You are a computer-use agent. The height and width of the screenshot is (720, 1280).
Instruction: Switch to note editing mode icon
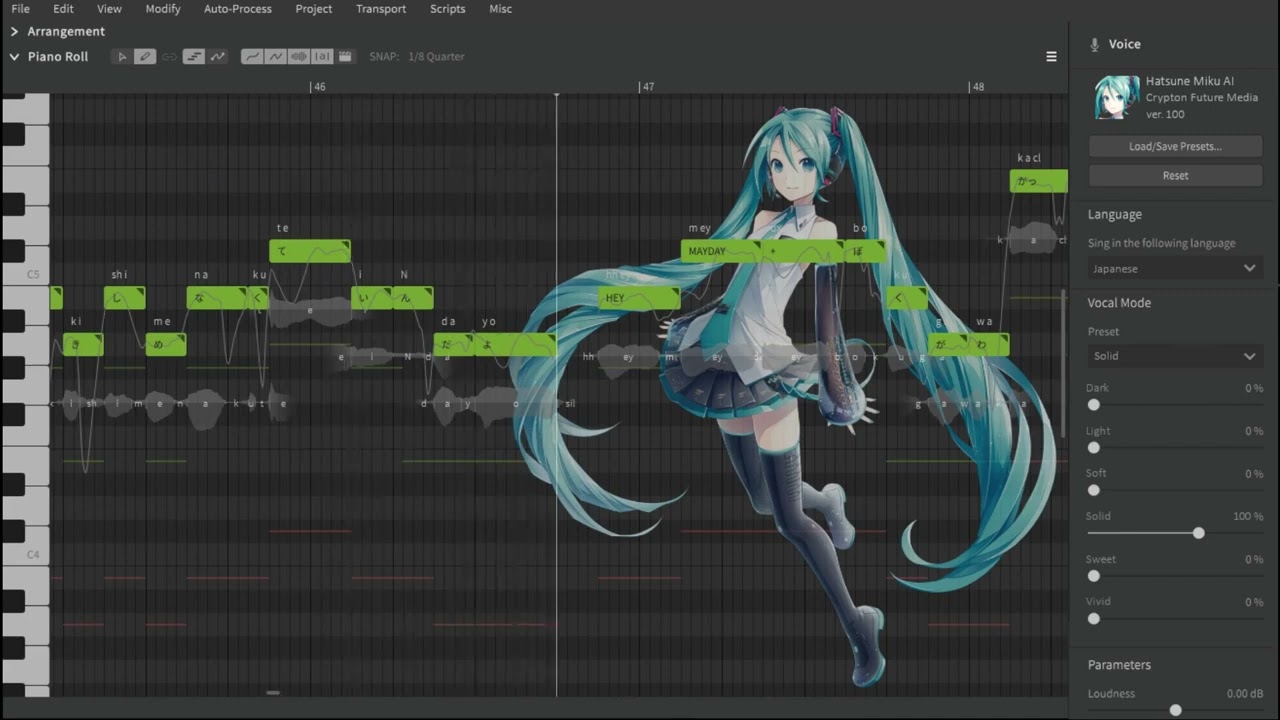(194, 57)
